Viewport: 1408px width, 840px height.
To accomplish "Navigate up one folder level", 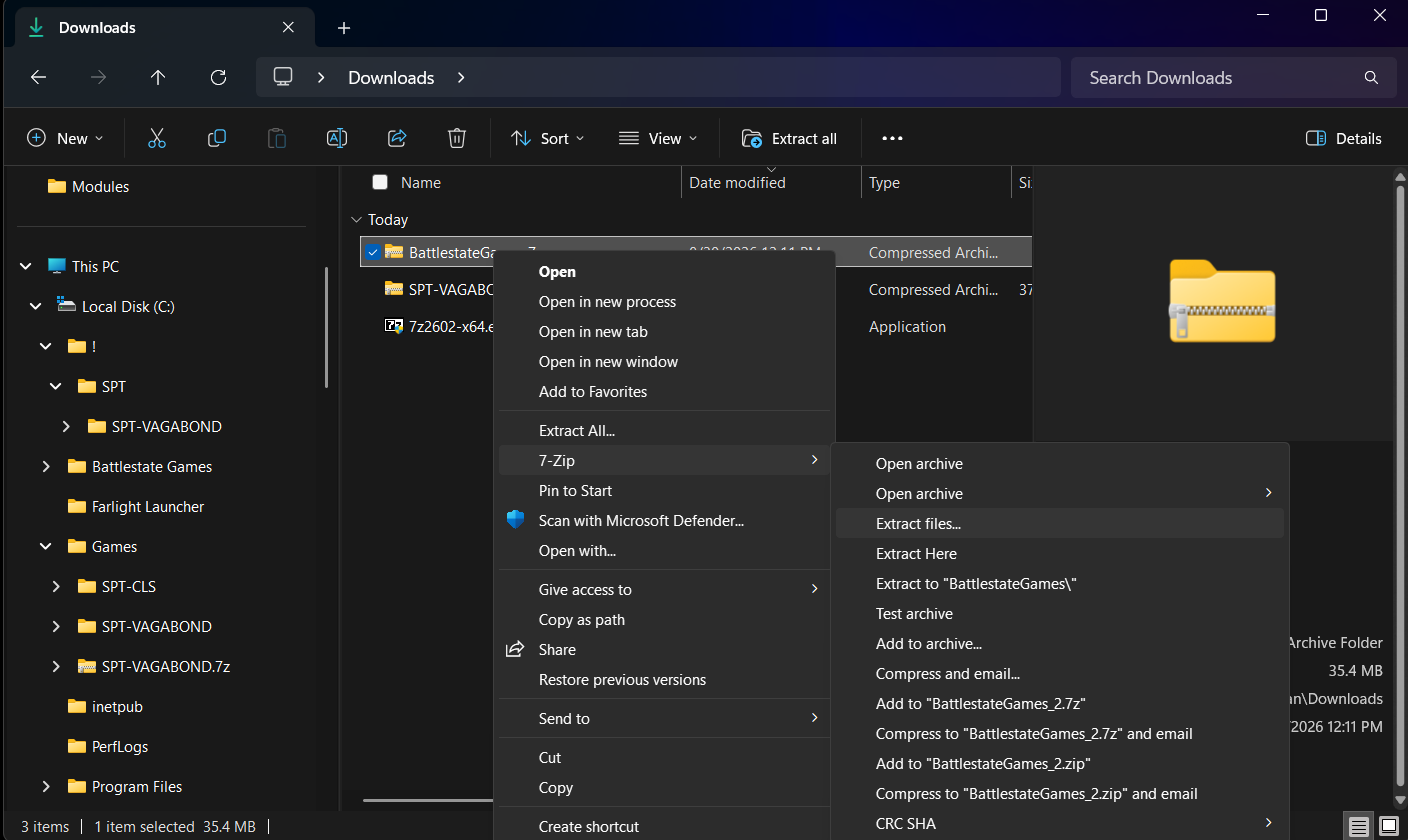I will (158, 77).
